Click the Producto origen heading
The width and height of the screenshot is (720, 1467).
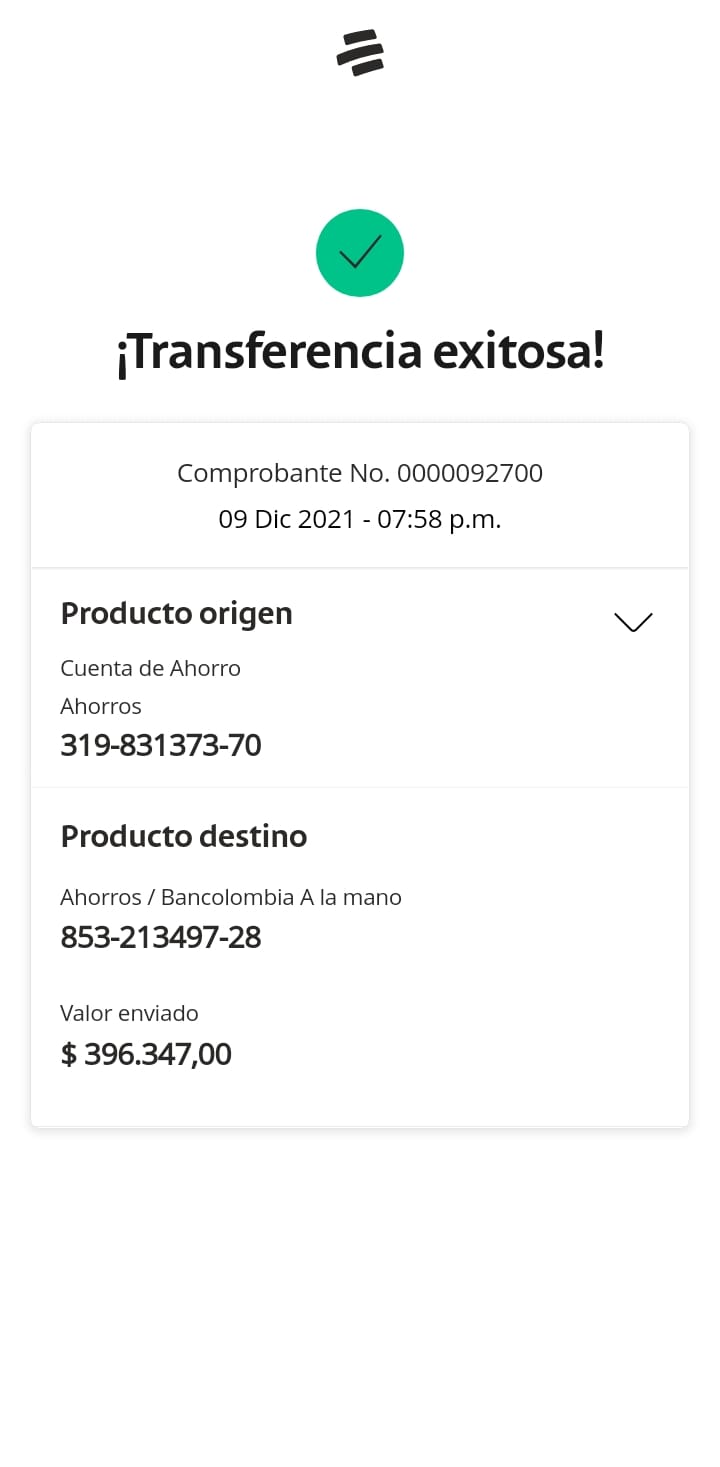176,613
